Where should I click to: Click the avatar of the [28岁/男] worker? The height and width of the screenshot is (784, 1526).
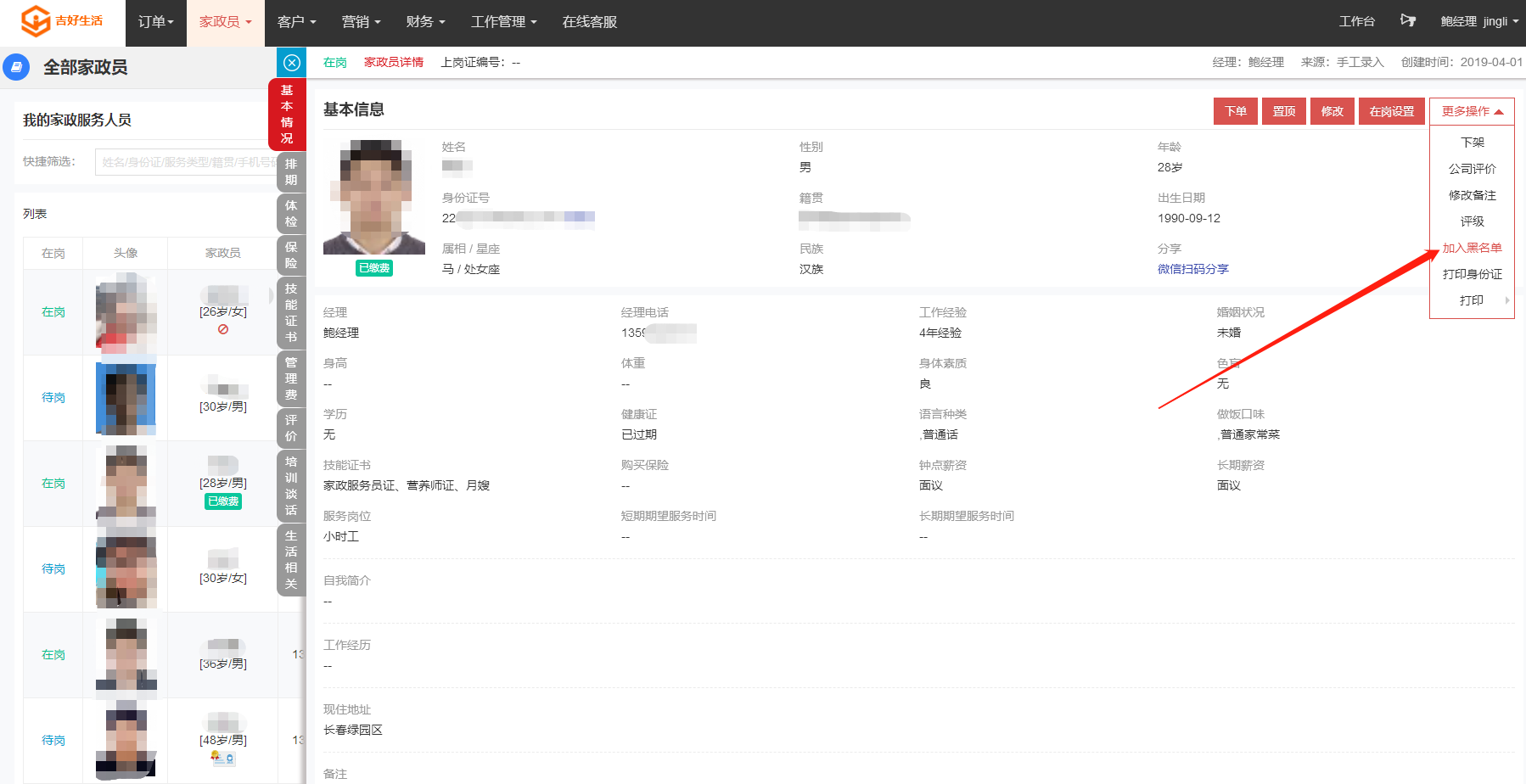pyautogui.click(x=126, y=484)
